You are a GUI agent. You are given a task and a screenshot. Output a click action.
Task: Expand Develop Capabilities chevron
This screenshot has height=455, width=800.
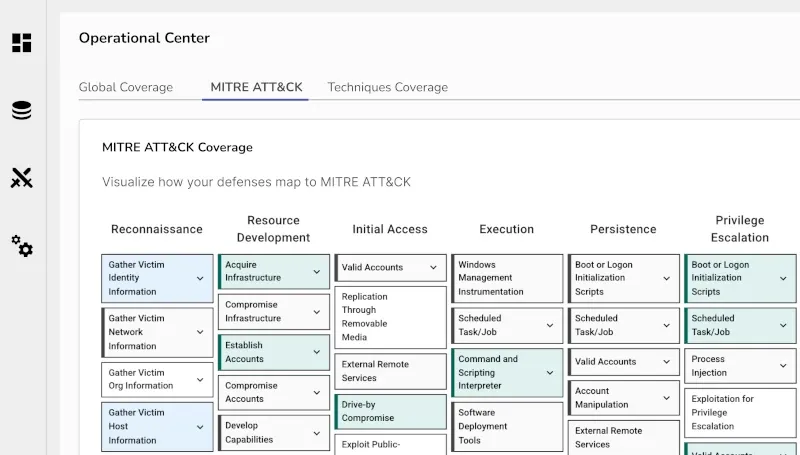pos(317,433)
